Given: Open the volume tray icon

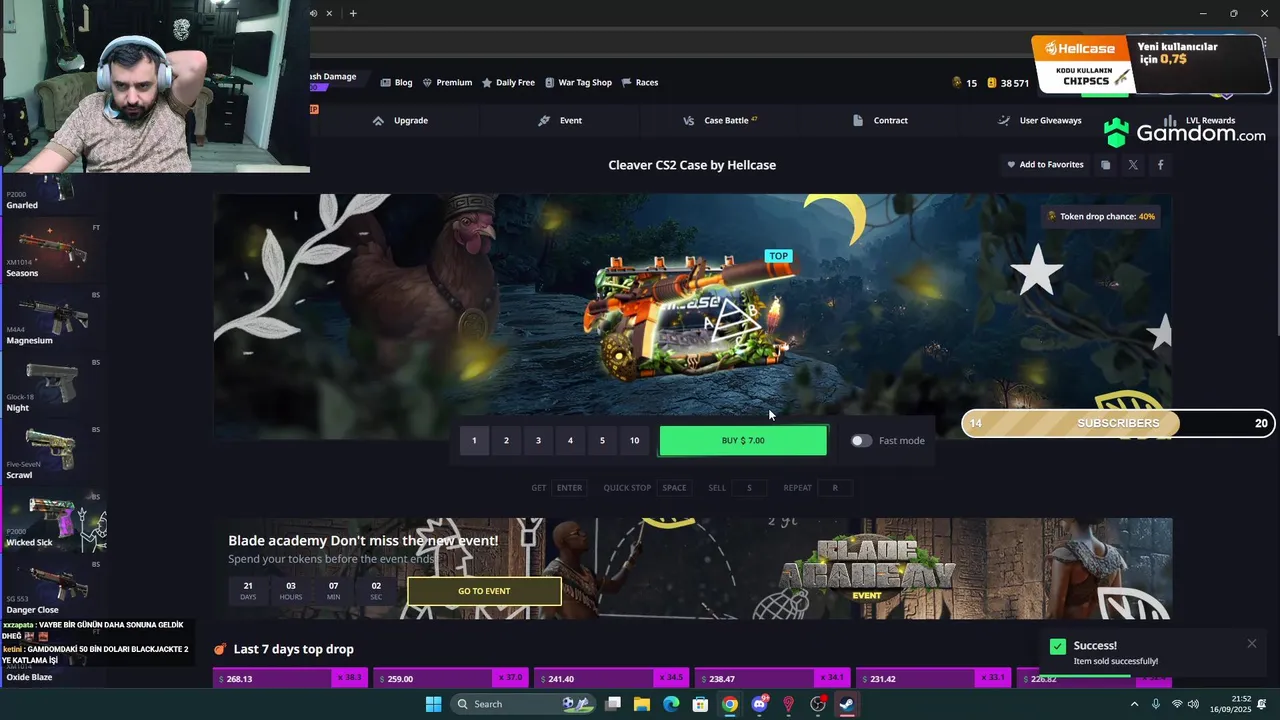Looking at the screenshot, I should pyautogui.click(x=1193, y=704).
